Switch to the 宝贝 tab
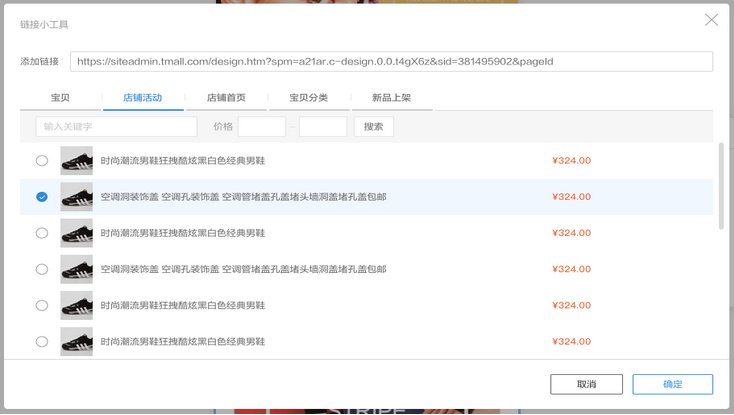The width and height of the screenshot is (734, 415). 60,98
